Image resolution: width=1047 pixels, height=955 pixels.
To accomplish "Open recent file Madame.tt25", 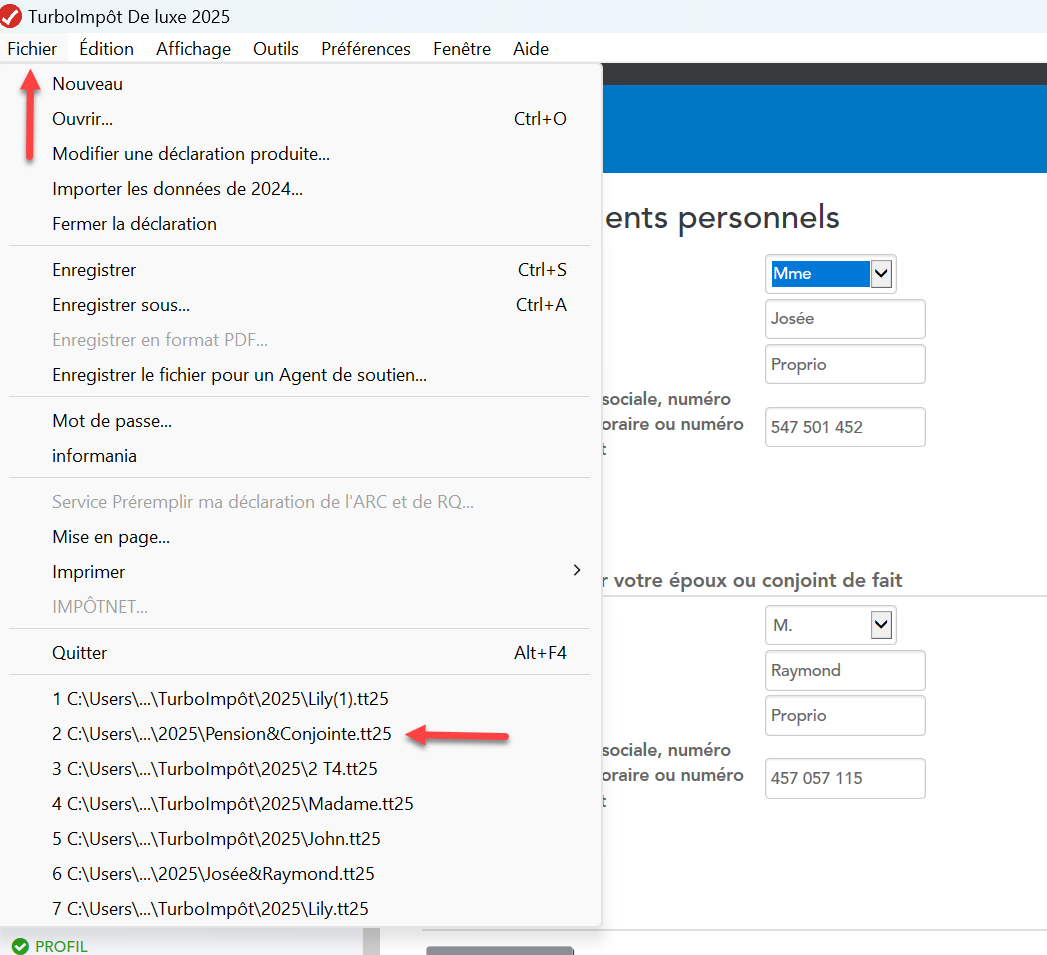I will click(x=300, y=803).
